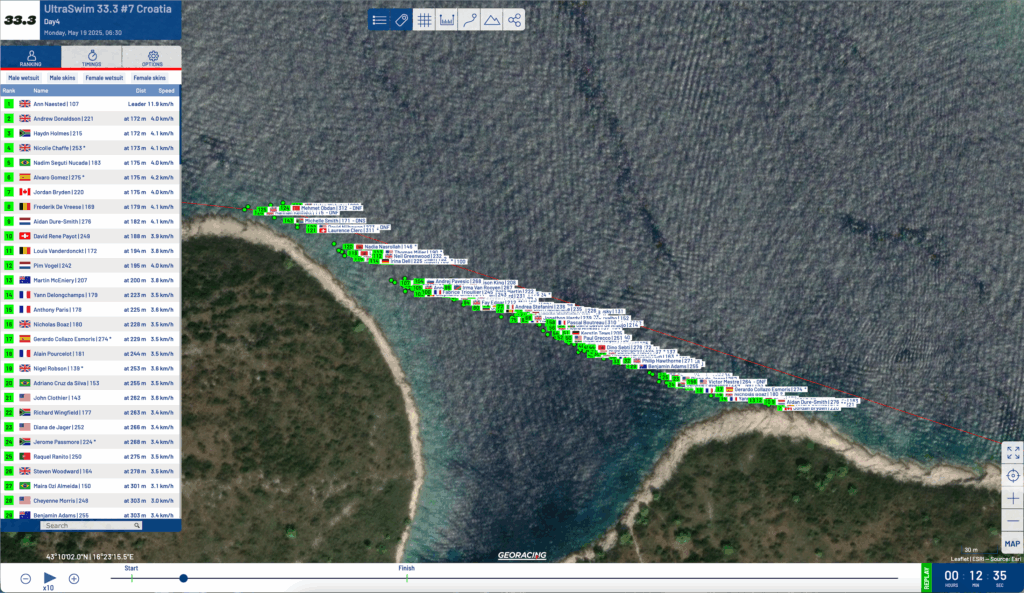
Task: Open the share icon in top toolbar
Action: 515,20
